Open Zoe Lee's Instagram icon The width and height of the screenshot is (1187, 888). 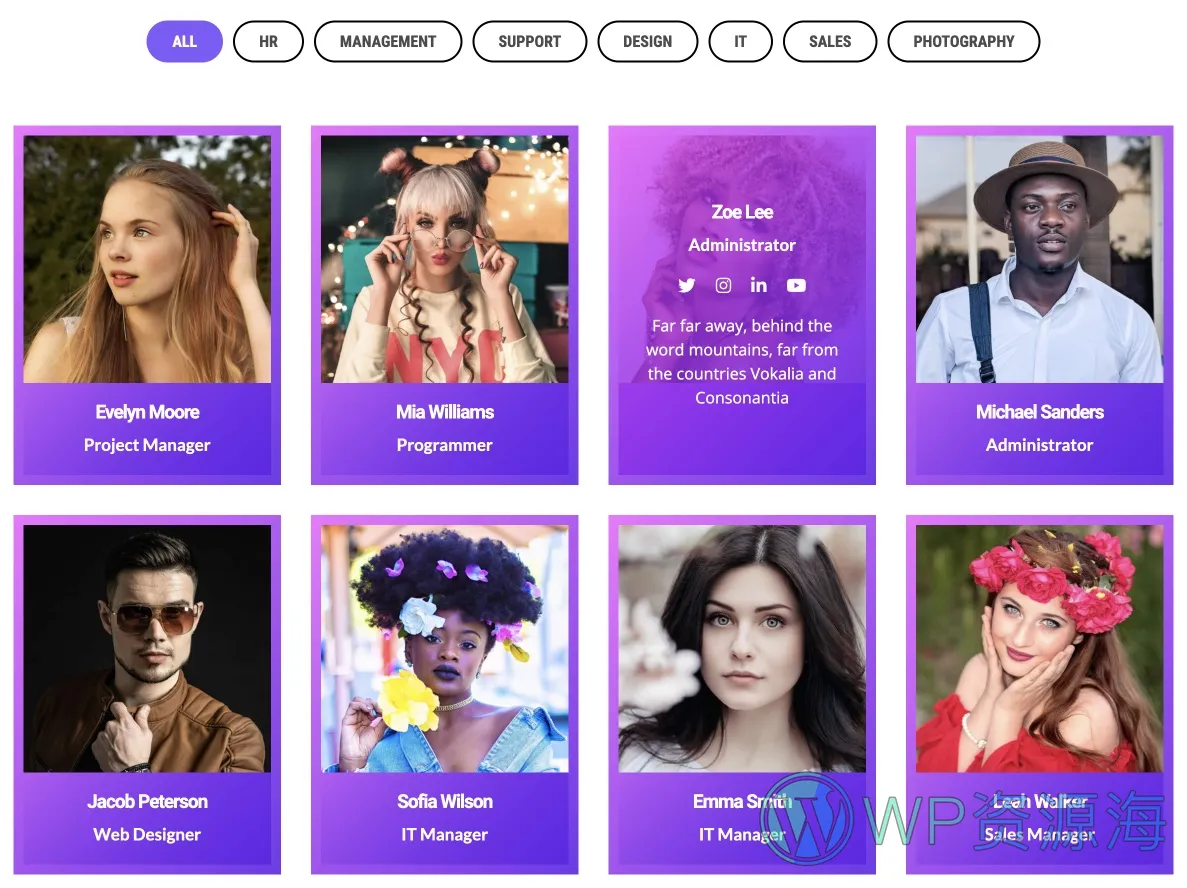click(x=724, y=285)
